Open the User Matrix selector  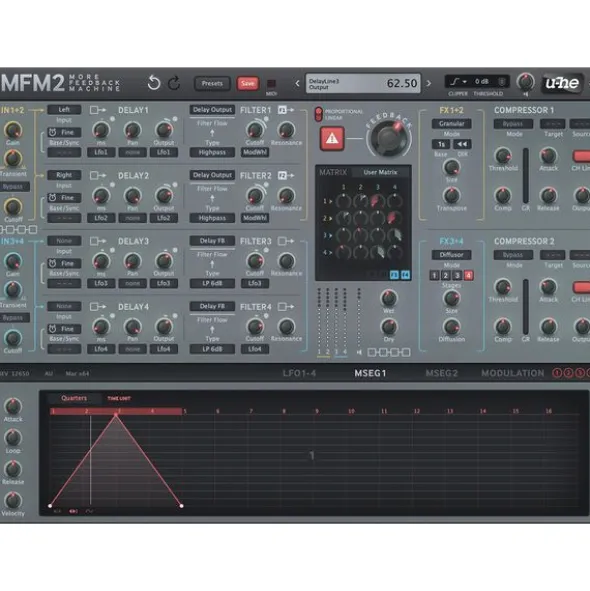[380, 172]
